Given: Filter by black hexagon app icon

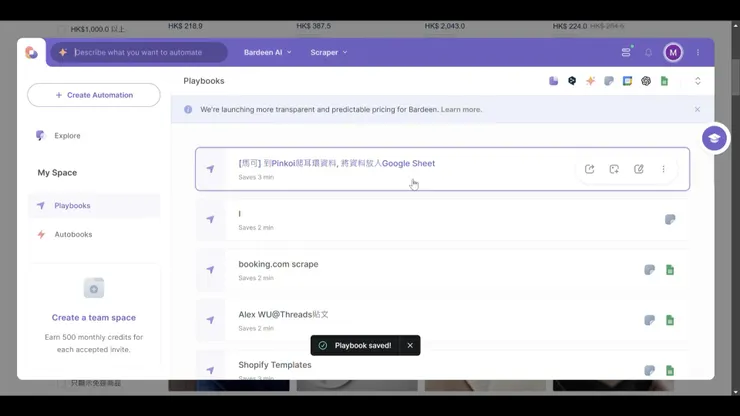Looking at the screenshot, I should click(x=572, y=81).
